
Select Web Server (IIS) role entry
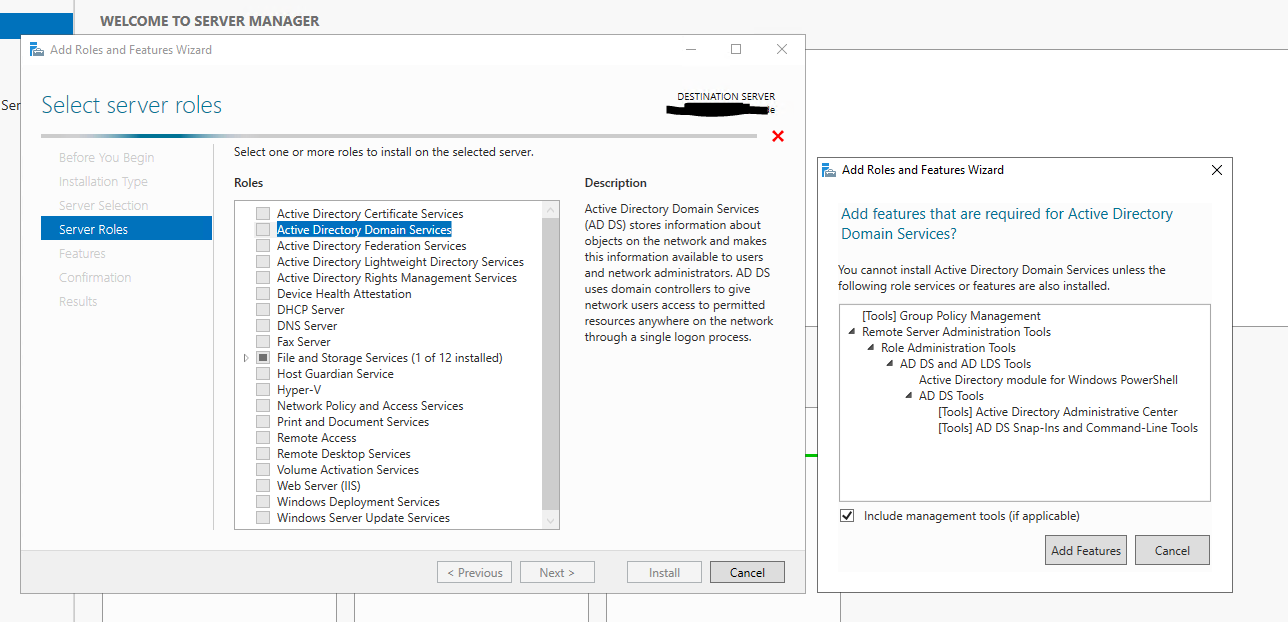(x=318, y=486)
